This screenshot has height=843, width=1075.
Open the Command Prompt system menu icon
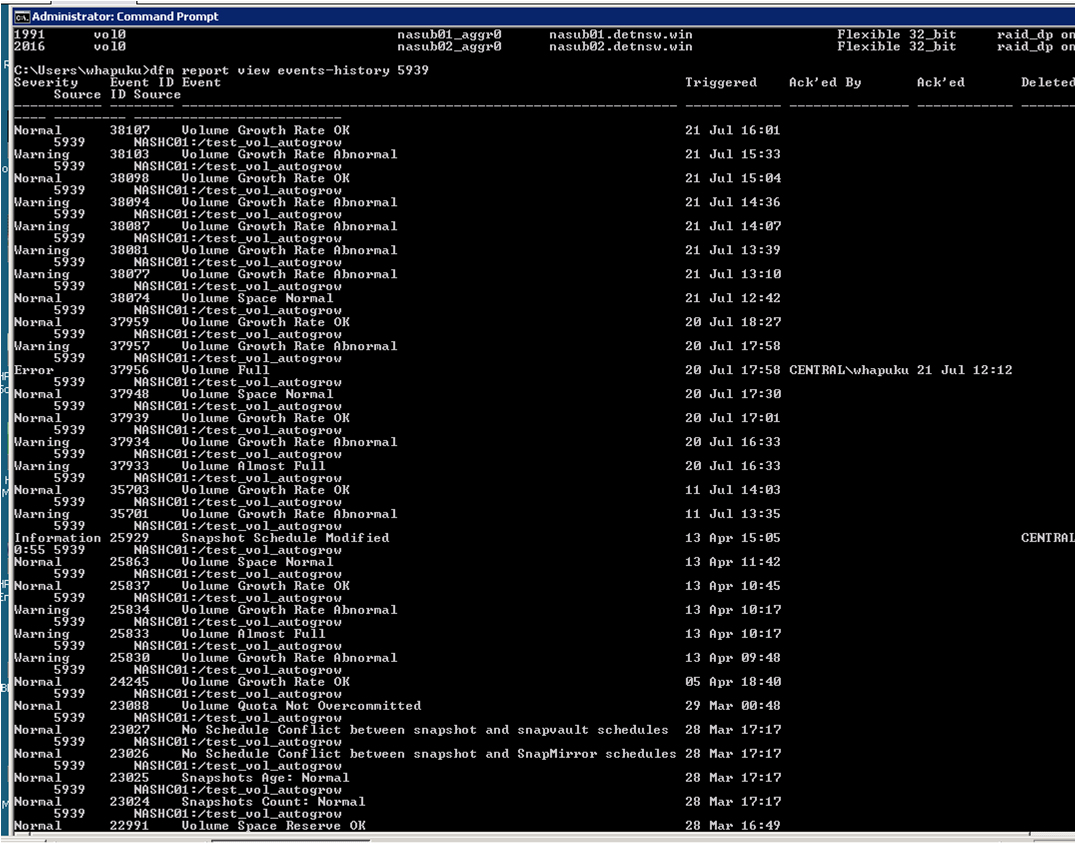21,16
